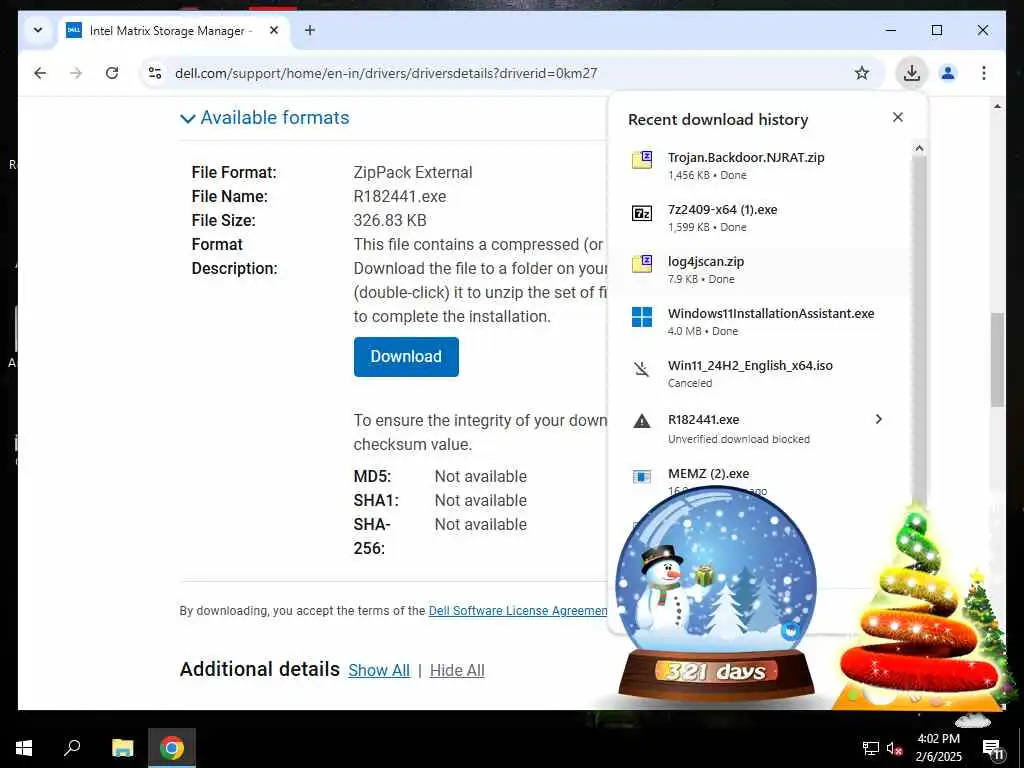Open the notification center icon
The width and height of the screenshot is (1024, 768).
pyautogui.click(x=993, y=749)
